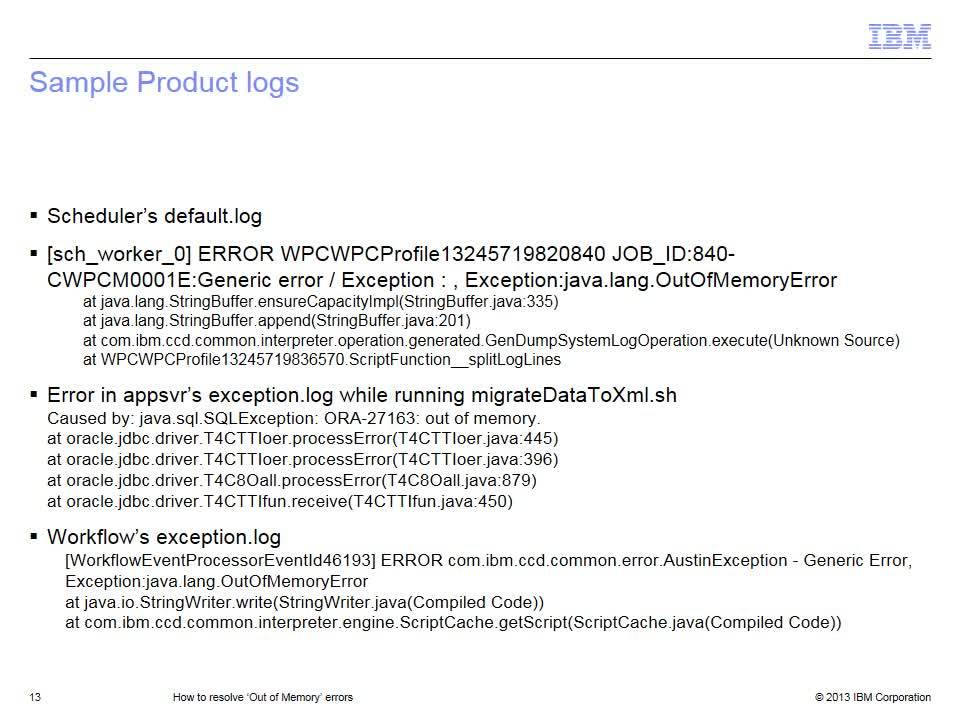The width and height of the screenshot is (960, 720).
Task: Click the bullet before appsvr's exception.log error
Action: pyautogui.click(x=34, y=394)
